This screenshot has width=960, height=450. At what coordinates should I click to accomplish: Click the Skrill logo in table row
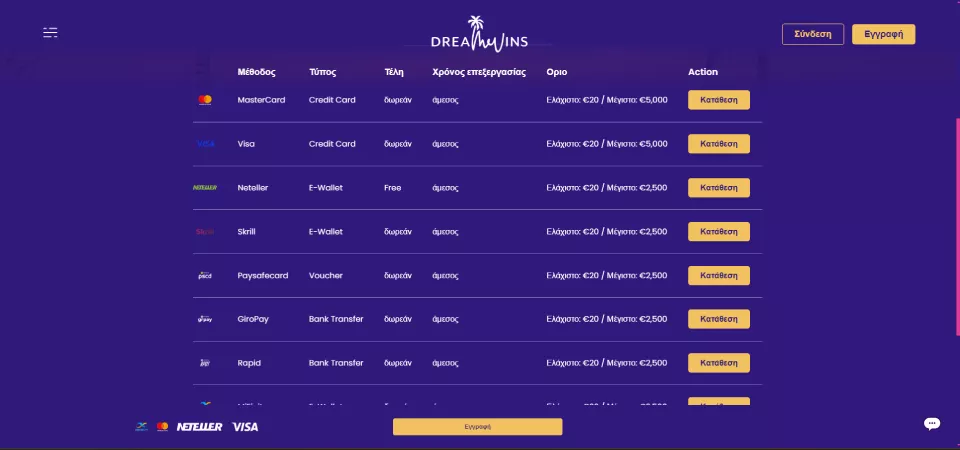coord(205,231)
